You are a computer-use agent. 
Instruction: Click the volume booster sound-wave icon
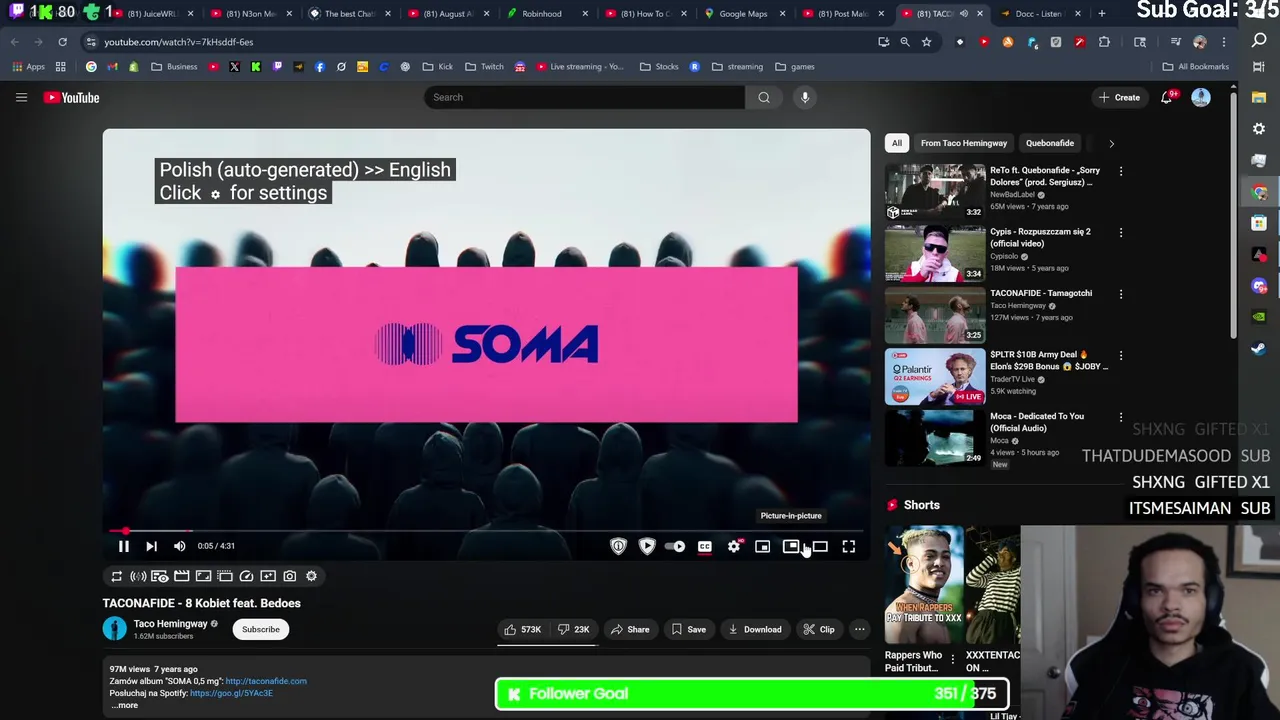click(138, 576)
